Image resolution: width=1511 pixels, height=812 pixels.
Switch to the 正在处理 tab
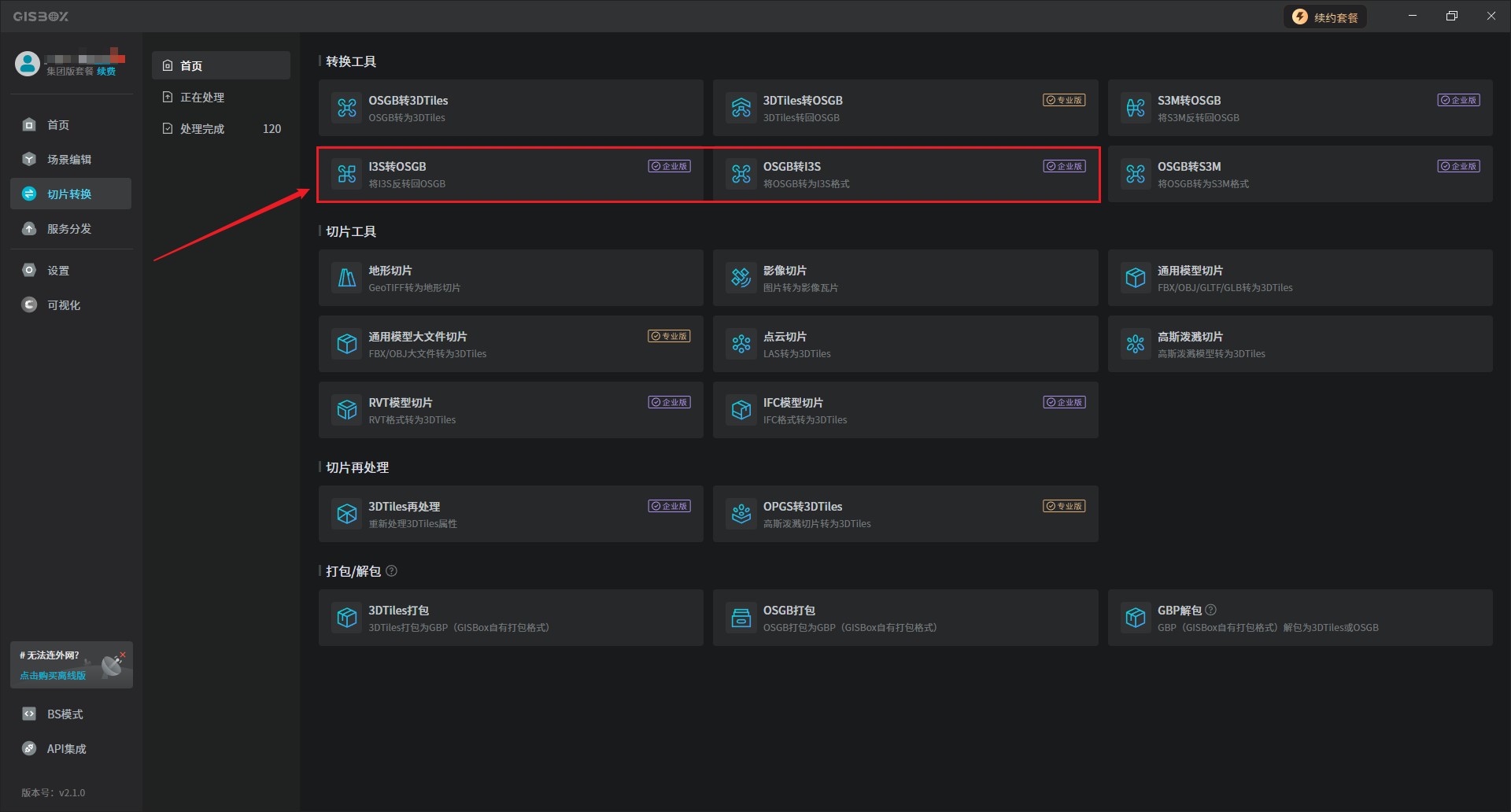202,98
